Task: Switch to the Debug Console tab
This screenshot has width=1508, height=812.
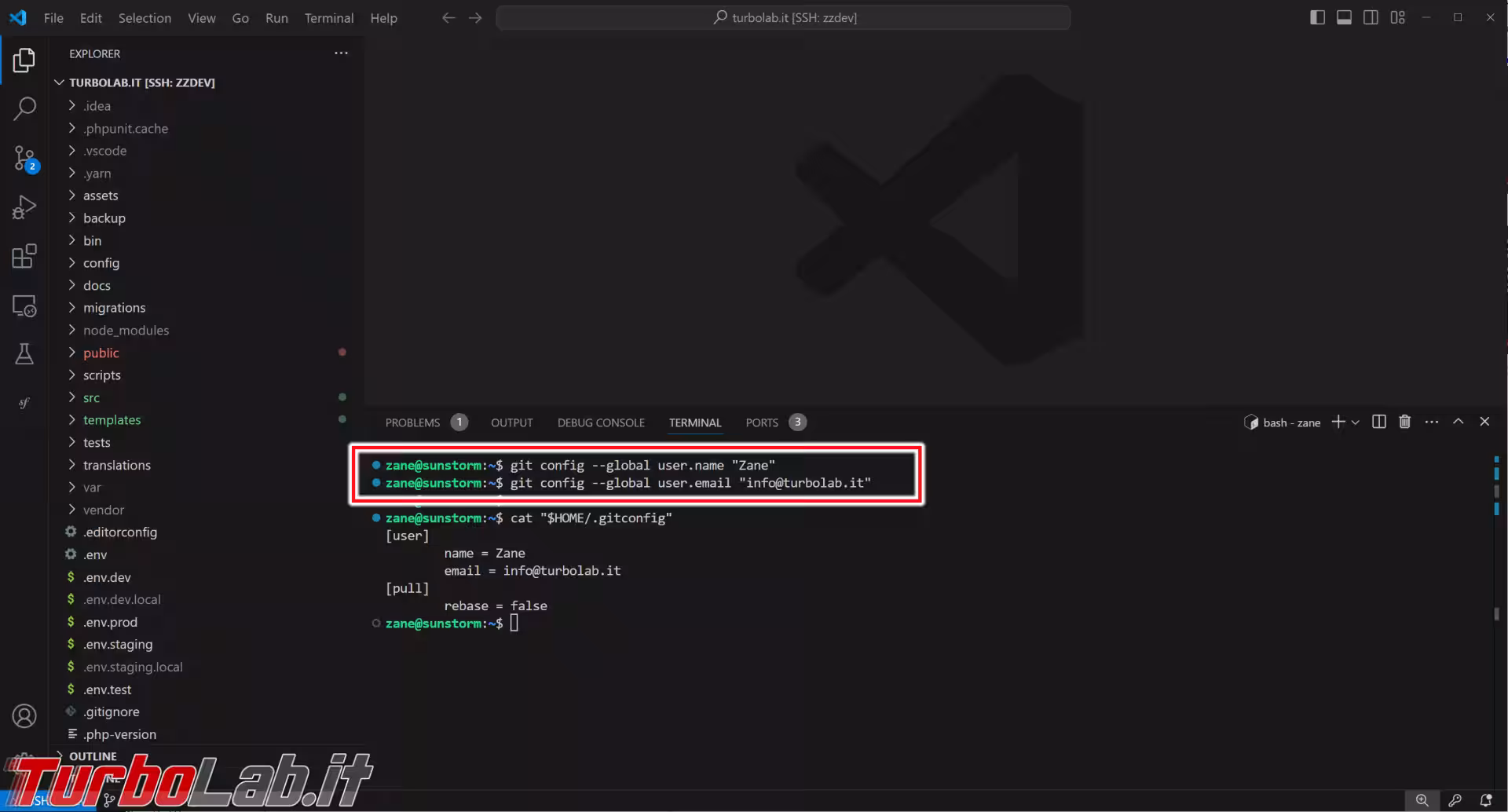Action: tap(601, 422)
